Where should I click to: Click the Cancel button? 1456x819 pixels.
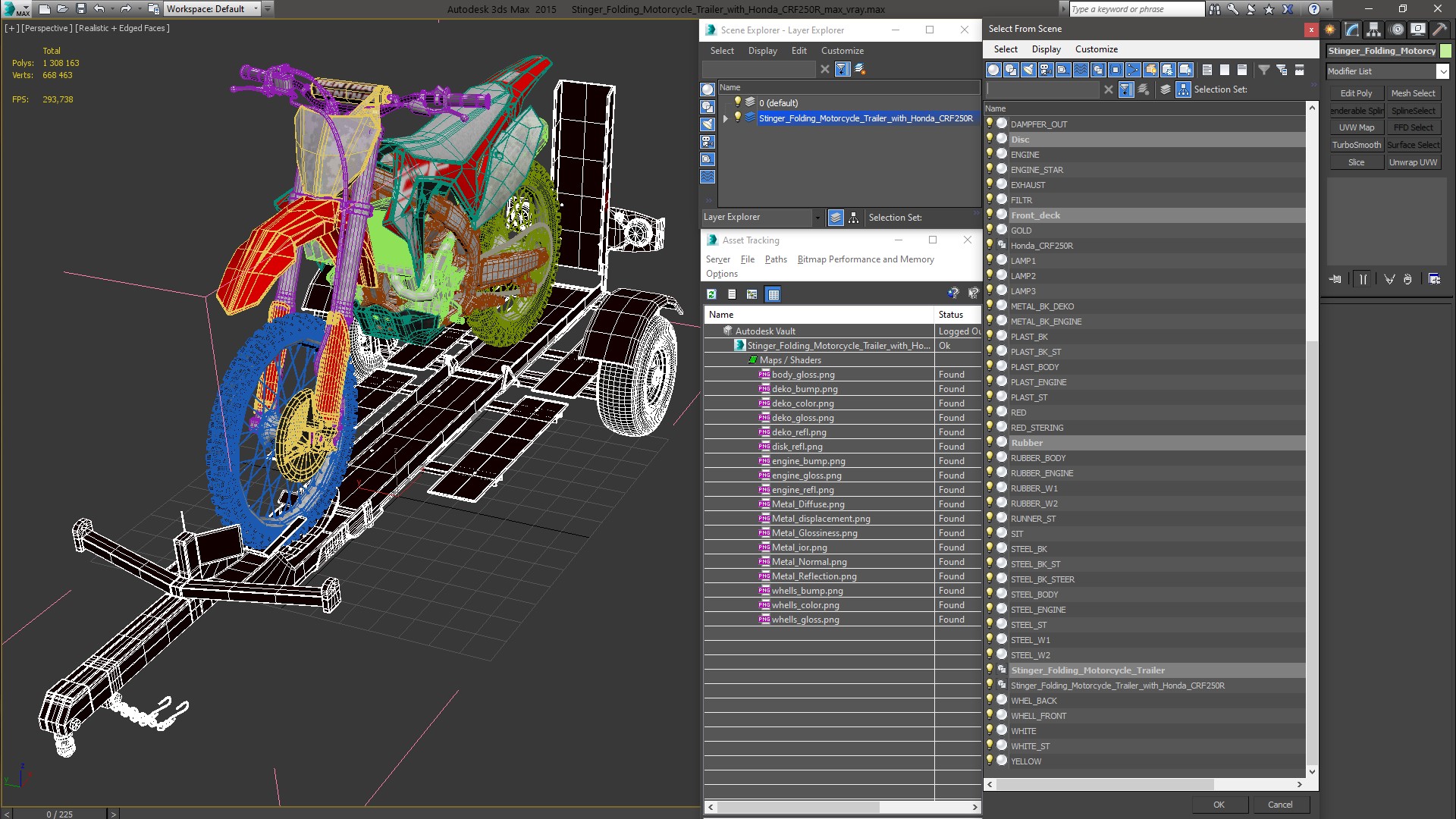click(1280, 805)
